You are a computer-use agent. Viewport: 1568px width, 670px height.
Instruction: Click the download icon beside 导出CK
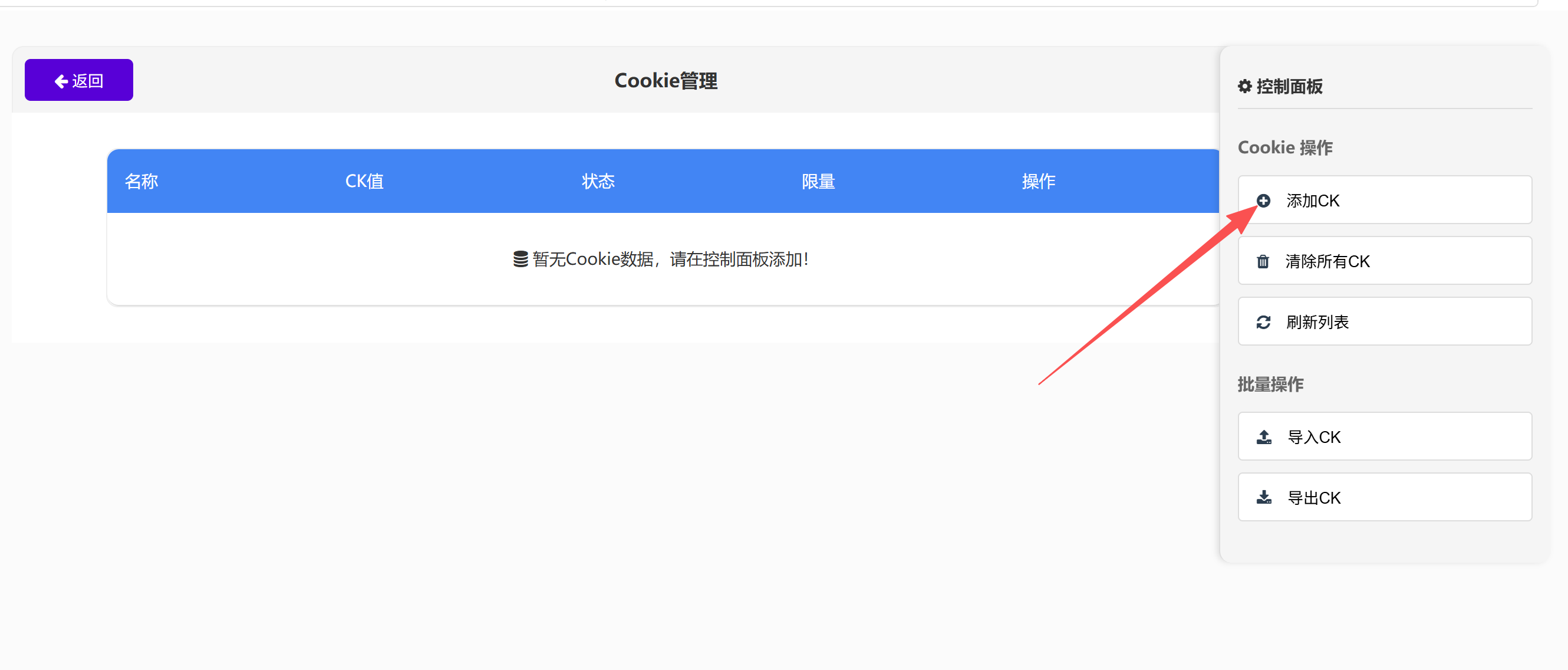[x=1264, y=497]
